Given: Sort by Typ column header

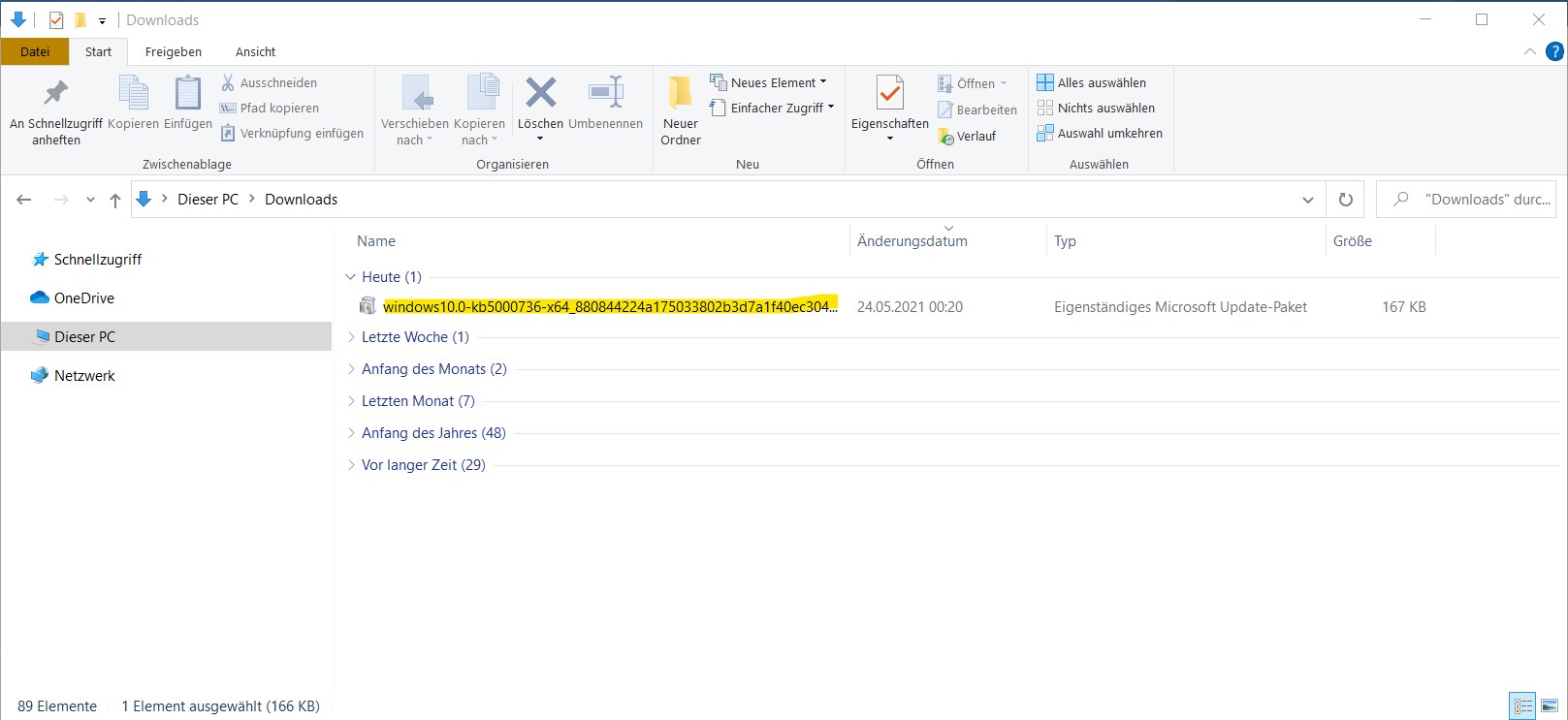Looking at the screenshot, I should pos(1065,240).
